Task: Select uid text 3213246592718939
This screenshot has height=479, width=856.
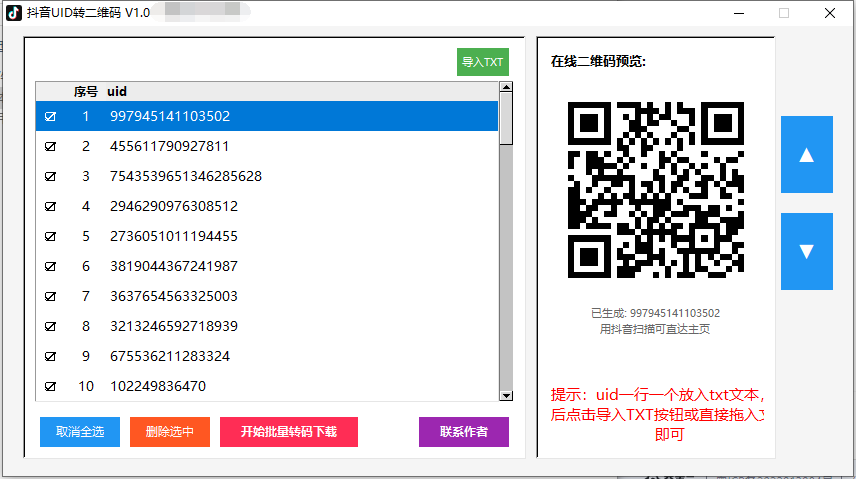Action: pyautogui.click(x=174, y=327)
